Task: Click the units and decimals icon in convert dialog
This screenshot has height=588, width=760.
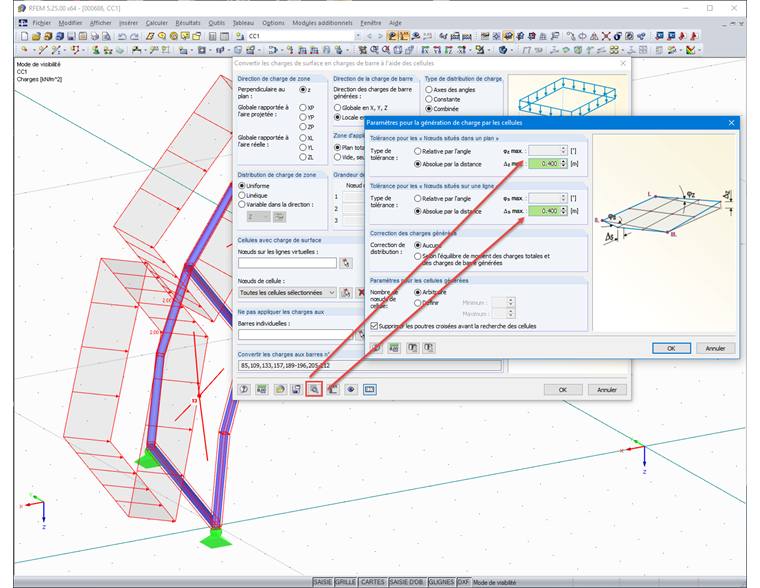Action: point(262,389)
